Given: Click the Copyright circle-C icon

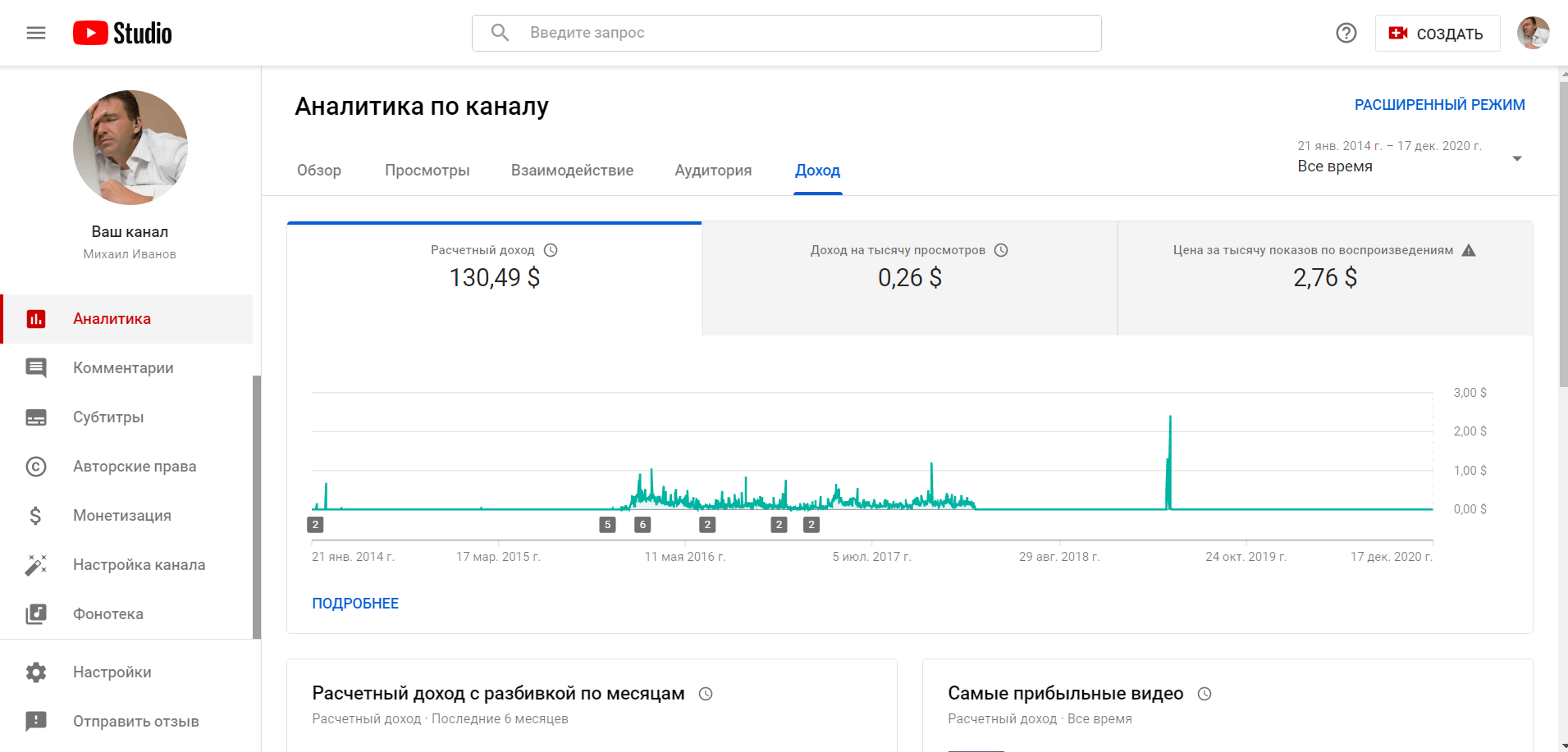Looking at the screenshot, I should [36, 467].
